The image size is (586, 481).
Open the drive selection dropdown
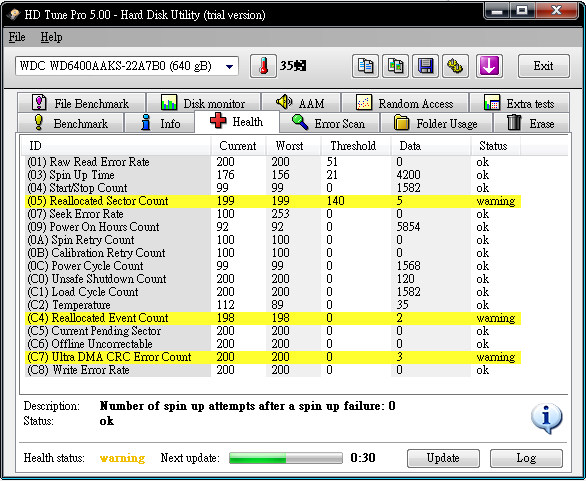[127, 66]
